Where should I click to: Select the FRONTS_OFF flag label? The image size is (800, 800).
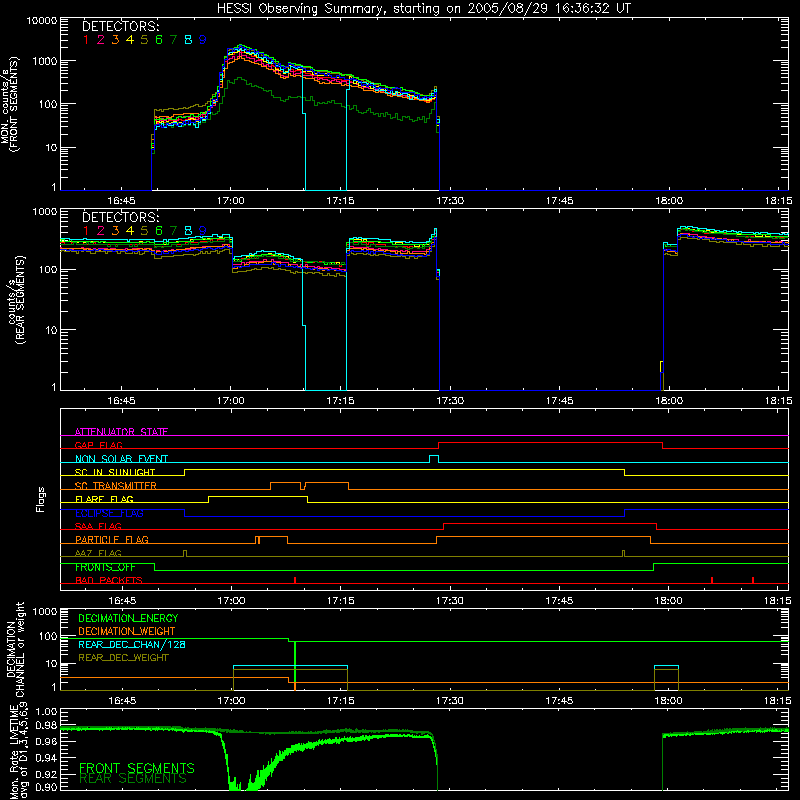tap(105, 567)
